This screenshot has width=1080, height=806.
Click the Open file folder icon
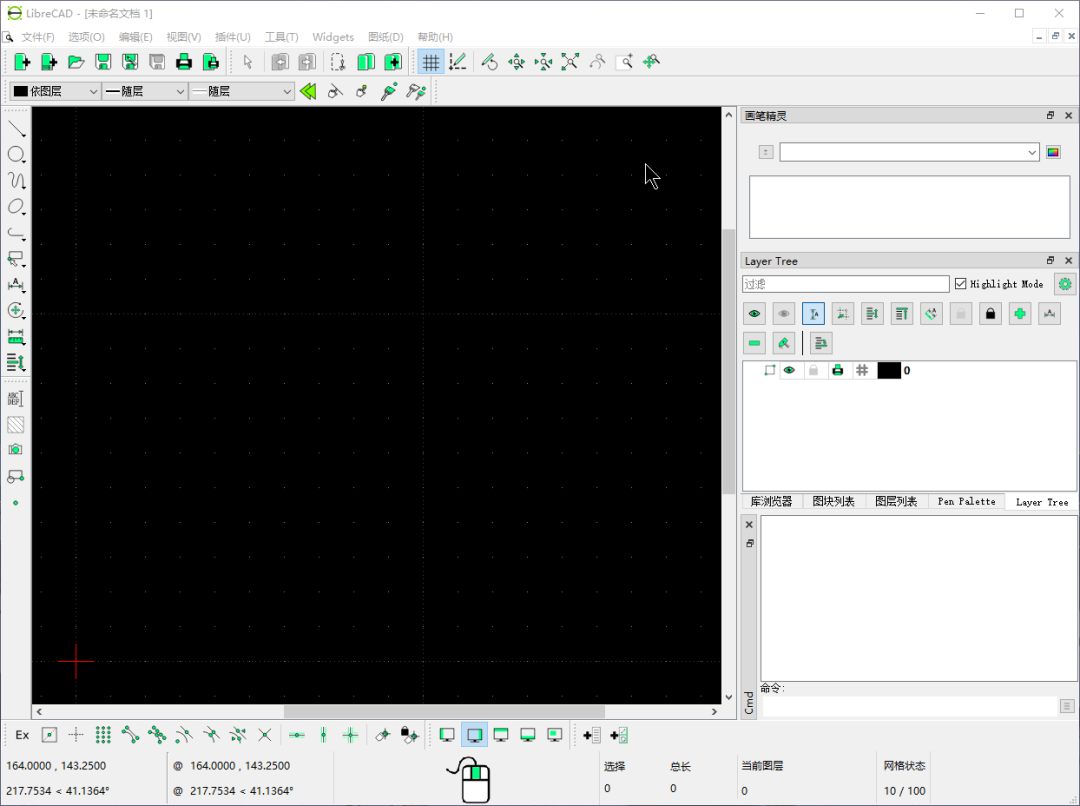(x=75, y=62)
